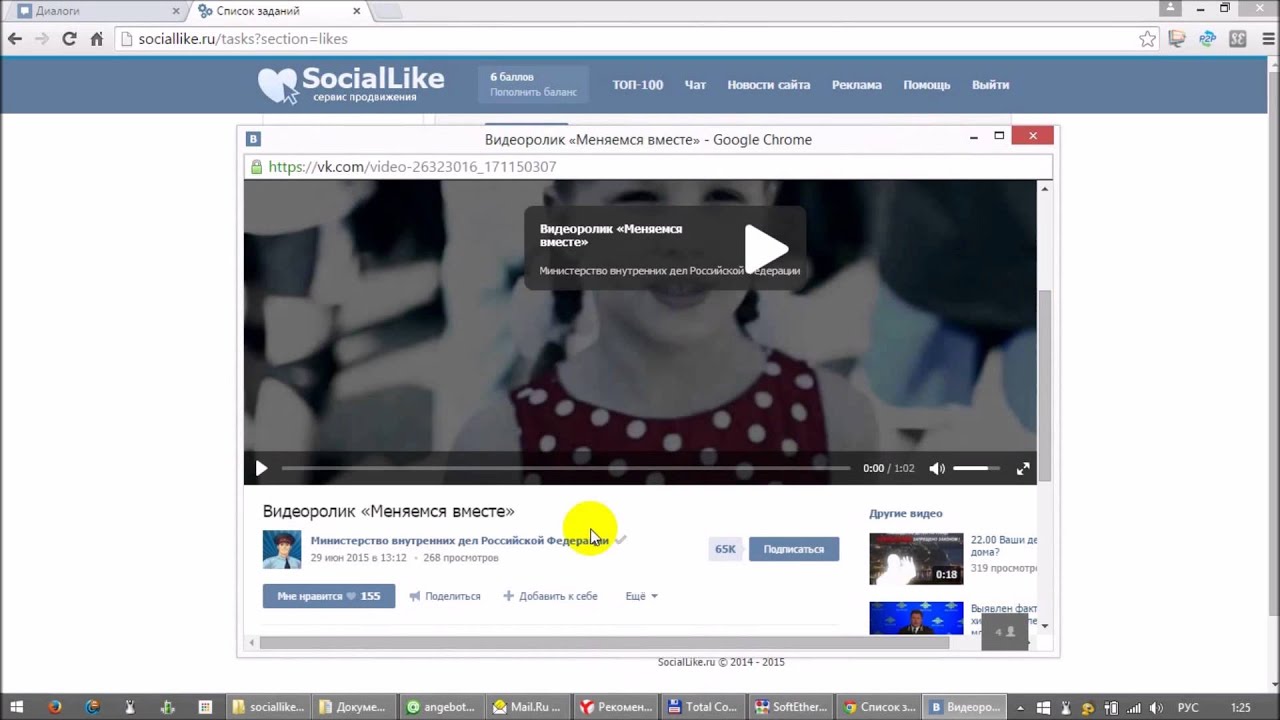
Task: Open Новости сайта menu item
Action: (769, 85)
